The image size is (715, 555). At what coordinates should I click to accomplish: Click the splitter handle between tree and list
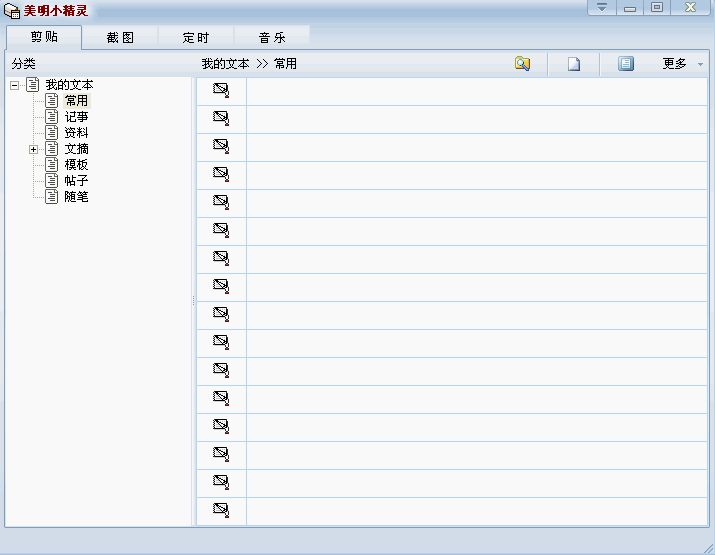193,301
